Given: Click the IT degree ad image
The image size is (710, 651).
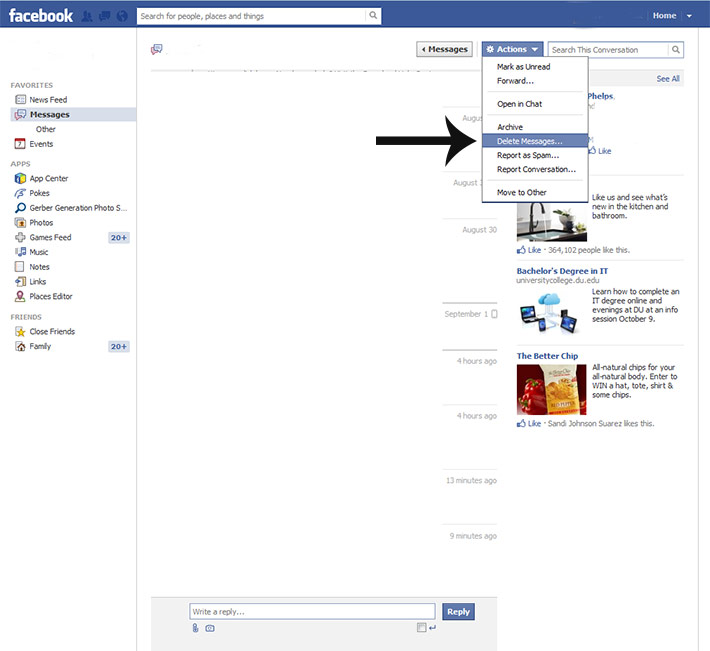Looking at the screenshot, I should [x=549, y=312].
